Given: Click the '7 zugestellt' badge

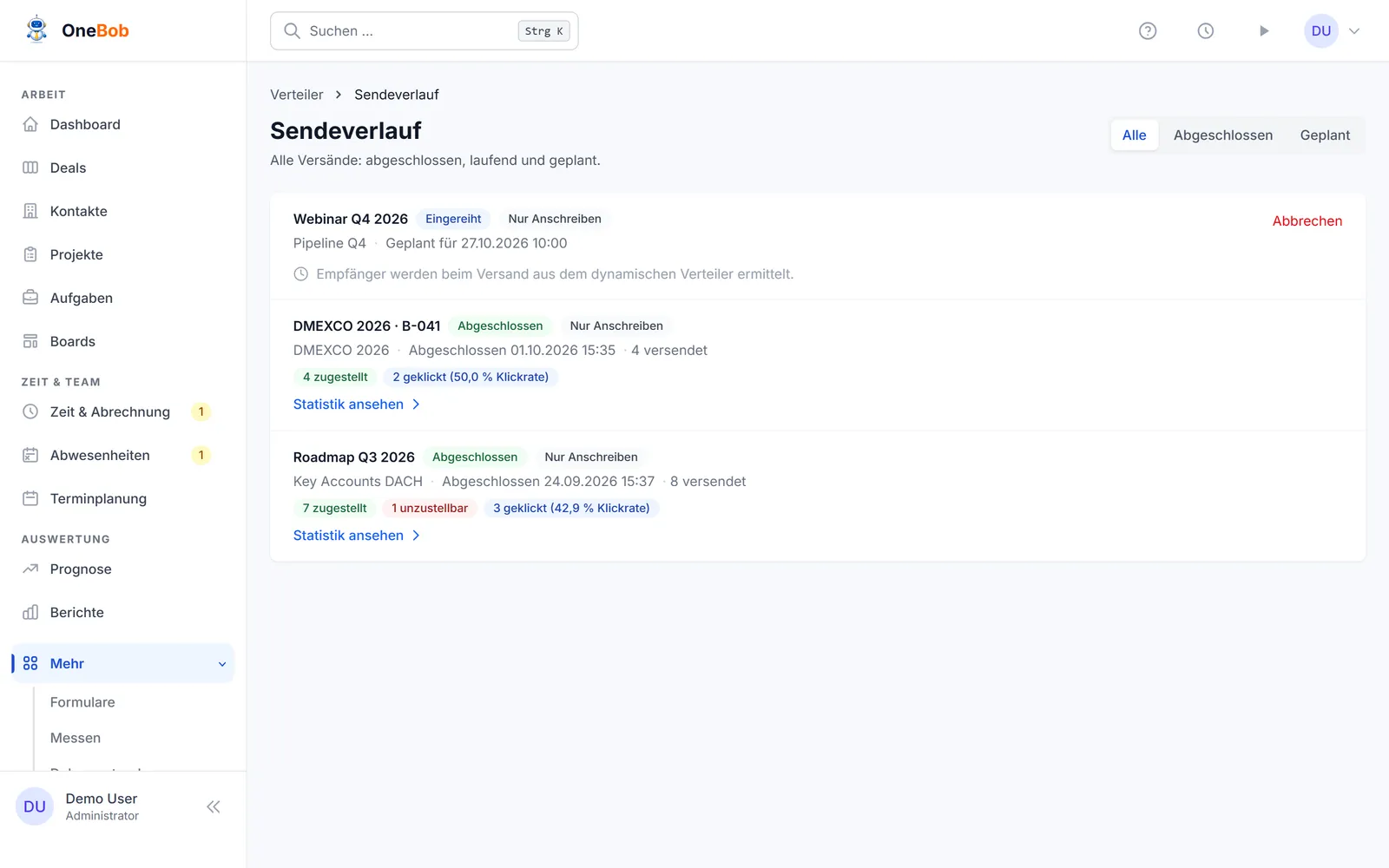Looking at the screenshot, I should click(x=334, y=508).
